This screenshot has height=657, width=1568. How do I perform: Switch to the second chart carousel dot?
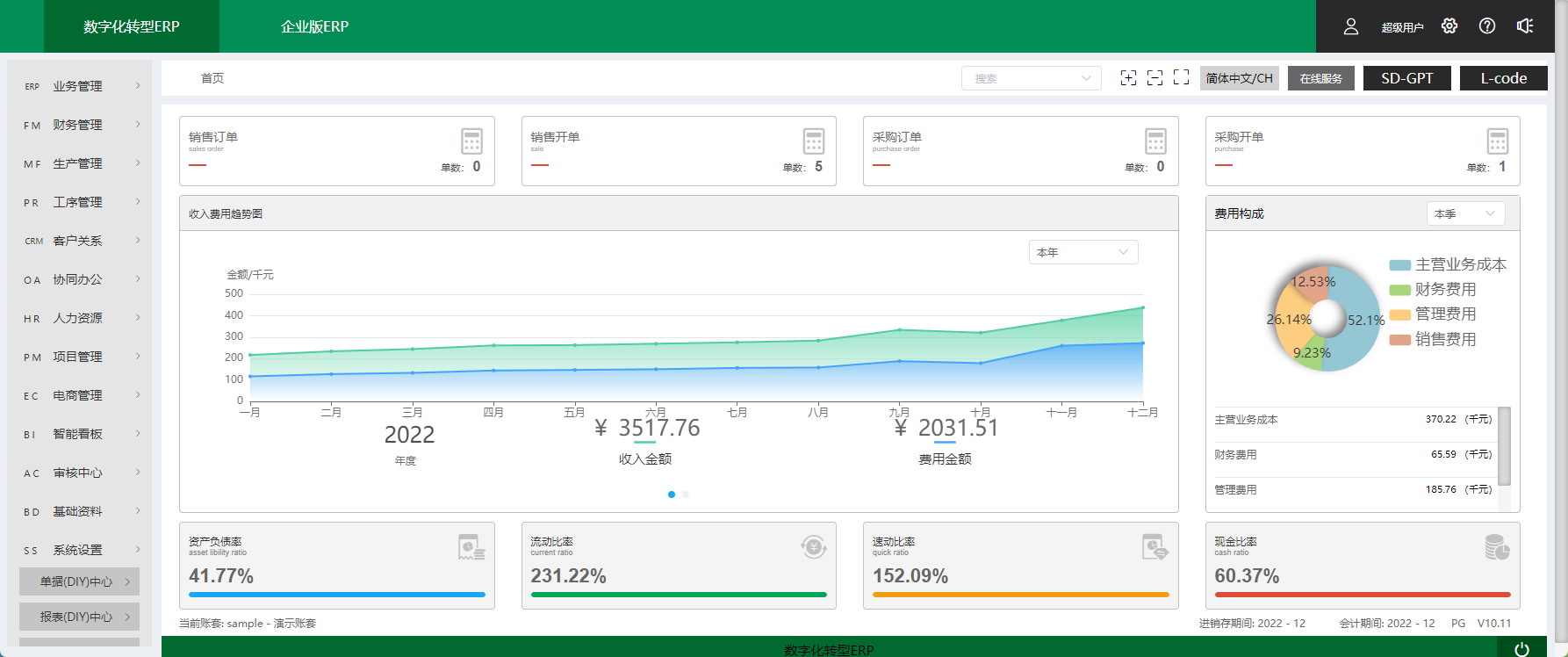(x=686, y=495)
